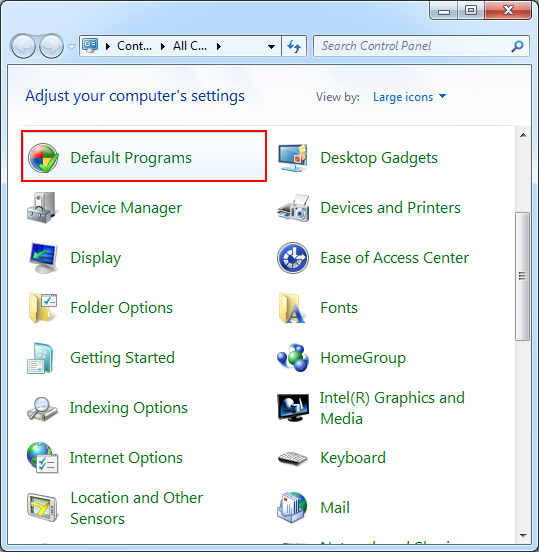
Task: Open the Display link
Action: click(x=96, y=258)
